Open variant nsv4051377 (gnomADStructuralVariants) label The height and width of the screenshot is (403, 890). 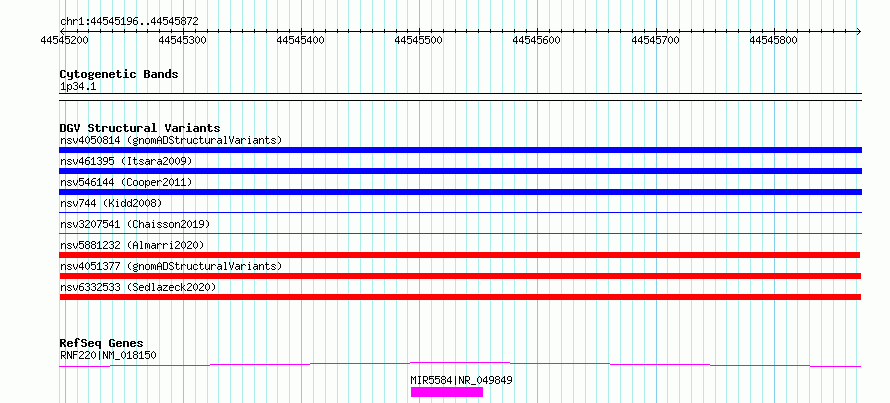(171, 266)
